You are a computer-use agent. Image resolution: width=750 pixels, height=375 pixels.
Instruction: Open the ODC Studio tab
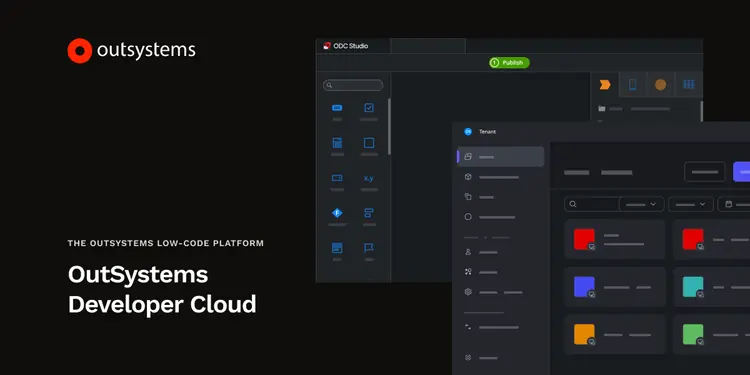353,46
